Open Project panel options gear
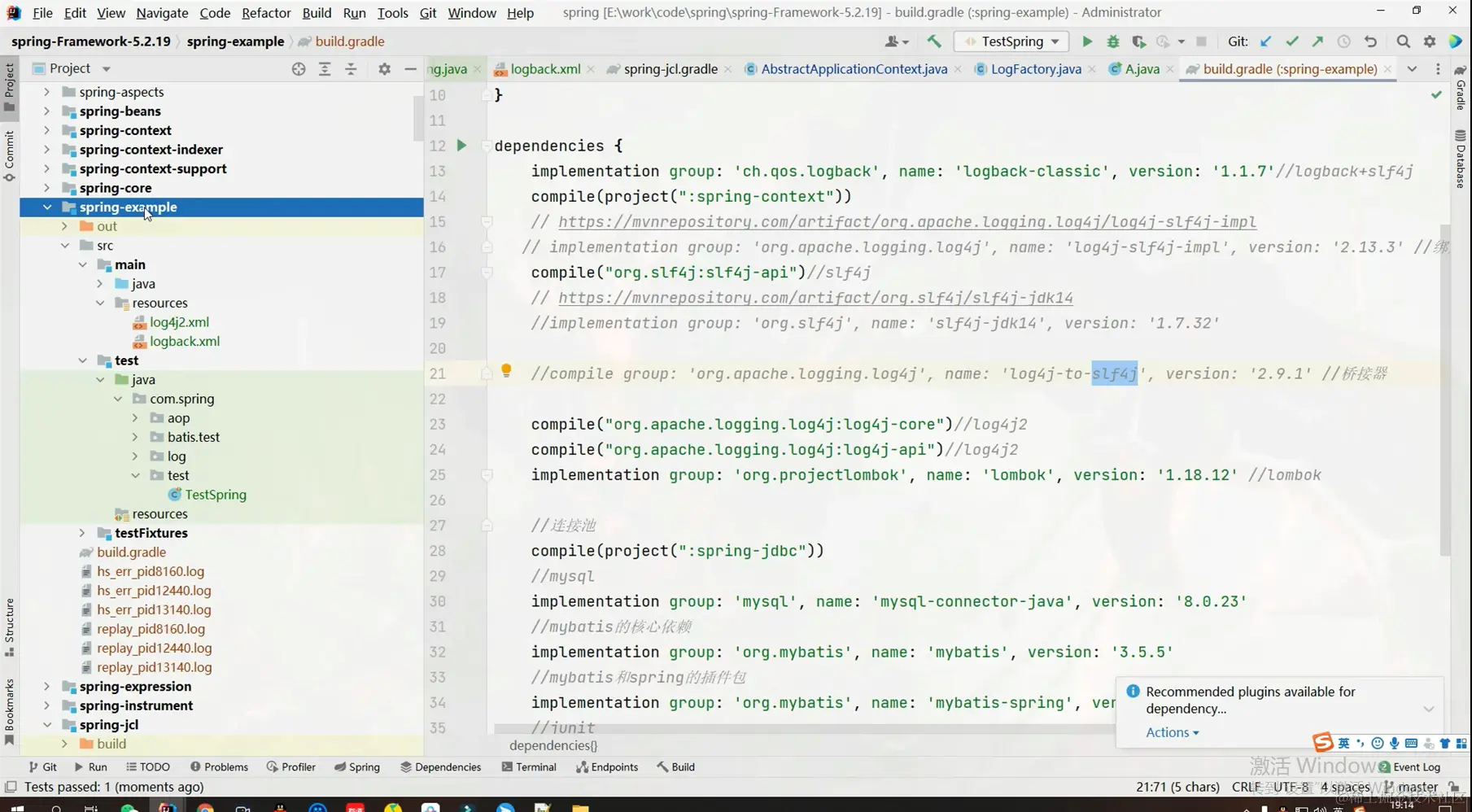 [x=384, y=69]
